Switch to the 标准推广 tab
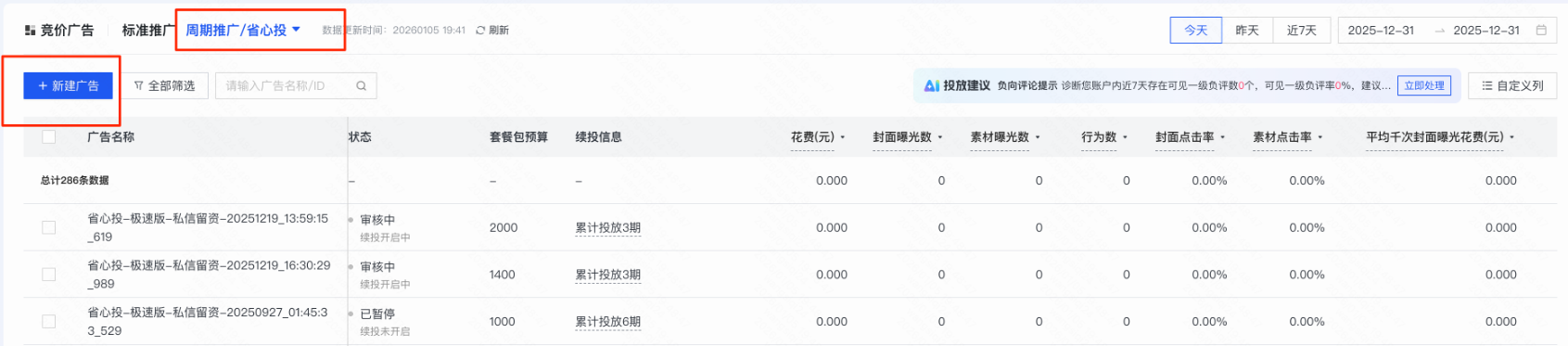Viewport: 1568px width, 346px height. pyautogui.click(x=148, y=31)
